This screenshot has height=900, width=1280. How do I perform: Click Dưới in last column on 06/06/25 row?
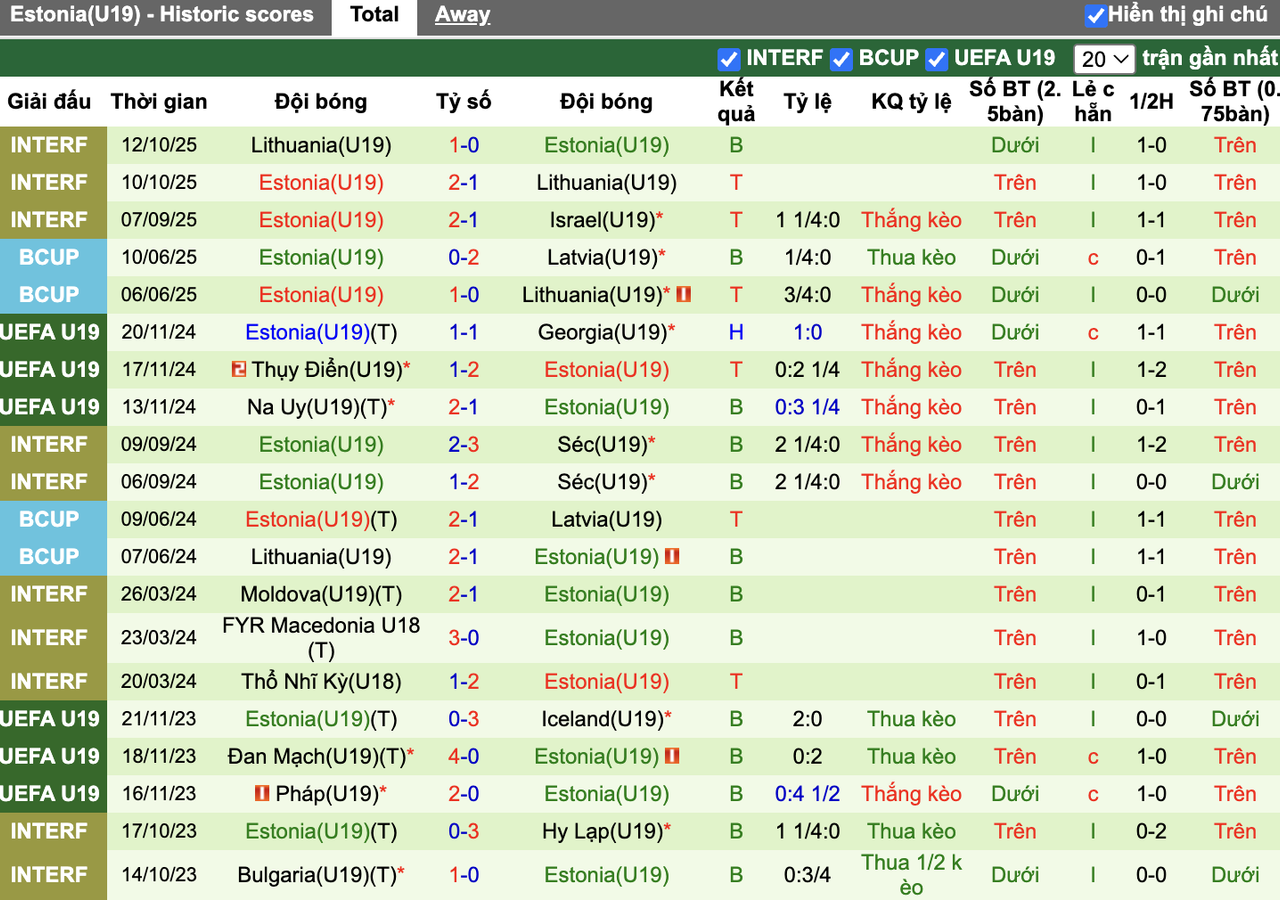[x=1235, y=295]
